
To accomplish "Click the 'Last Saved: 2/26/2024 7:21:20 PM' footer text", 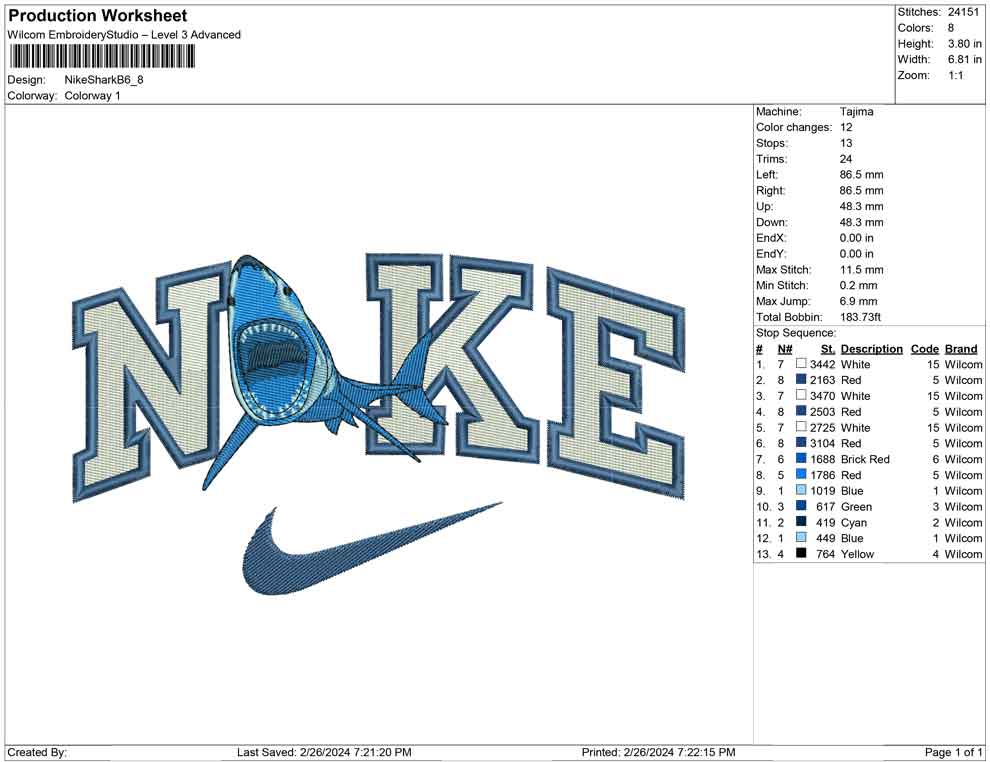I will click(324, 752).
